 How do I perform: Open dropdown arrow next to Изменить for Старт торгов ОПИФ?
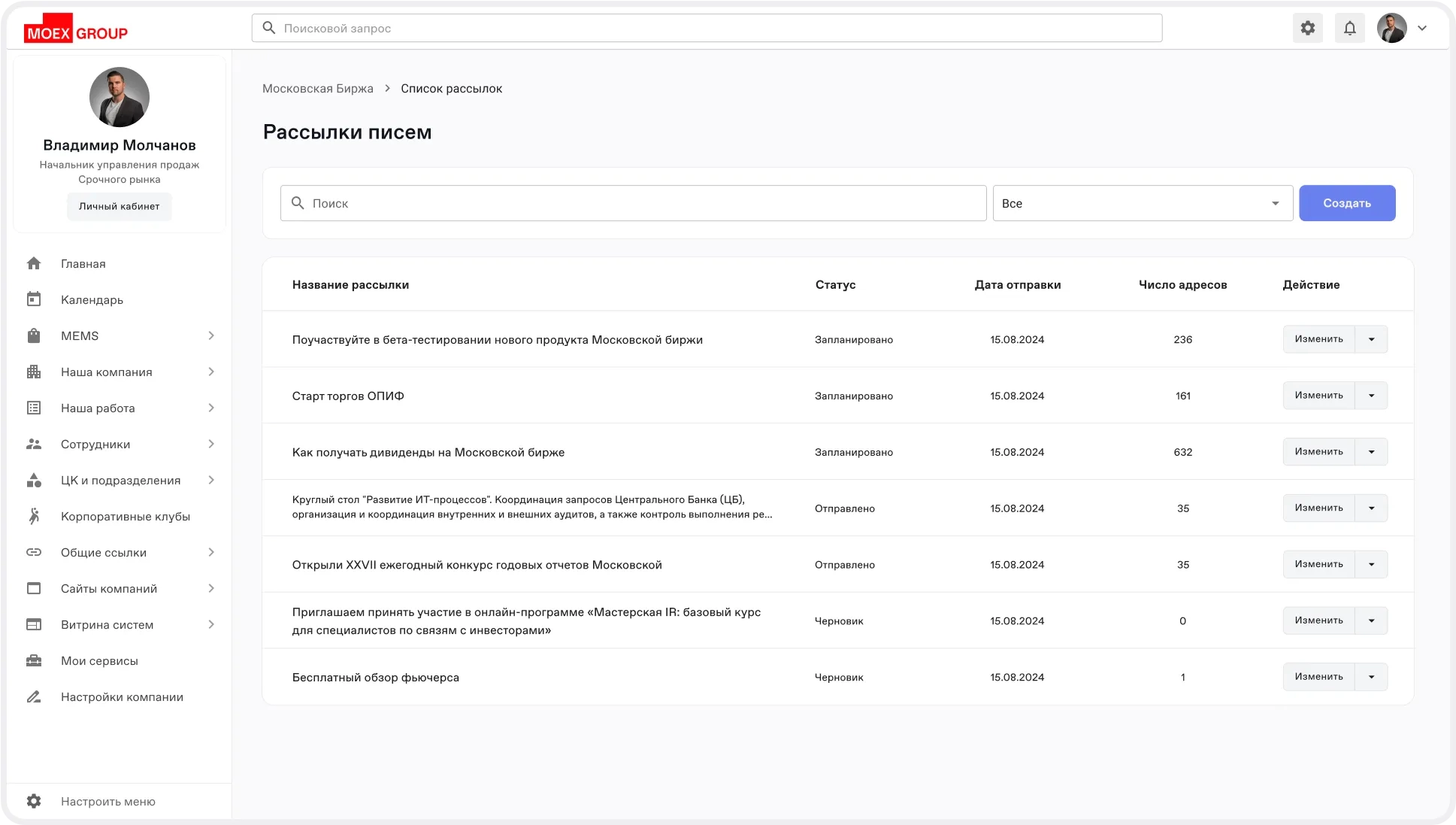(1371, 396)
